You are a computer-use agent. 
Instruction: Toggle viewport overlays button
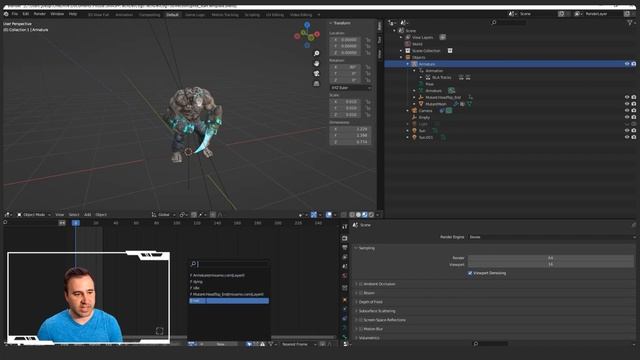click(329, 215)
